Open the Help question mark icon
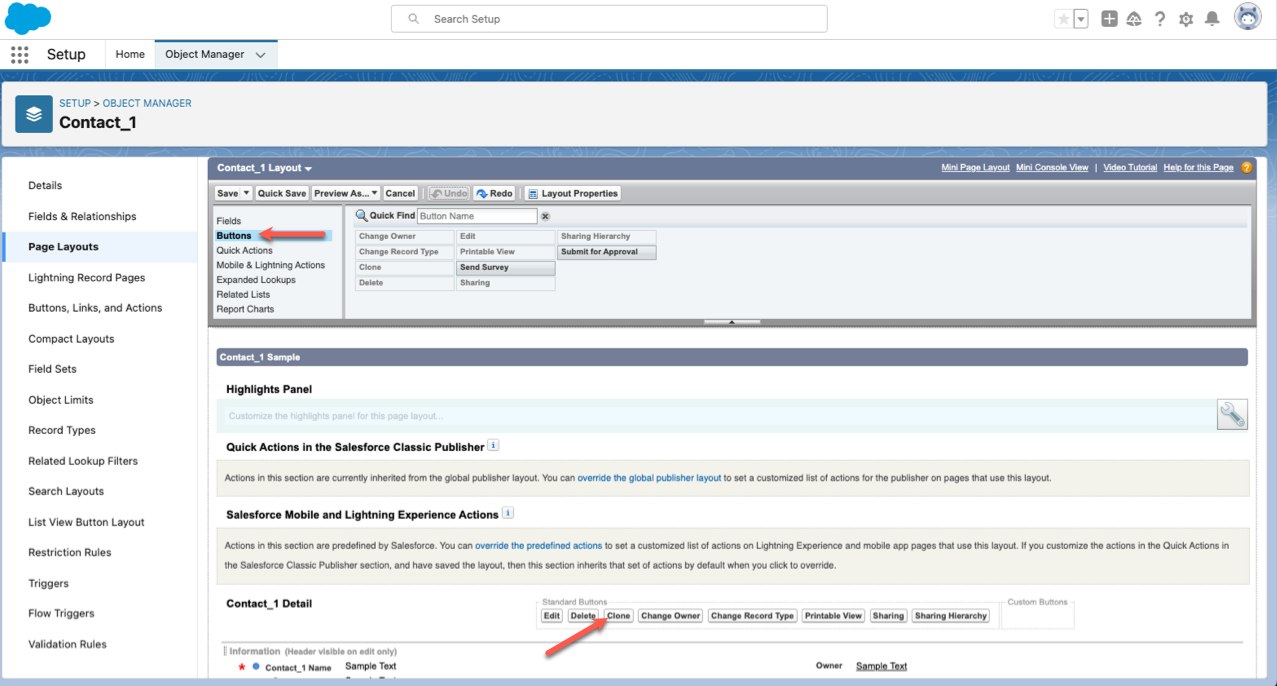1277x686 pixels. [1160, 19]
